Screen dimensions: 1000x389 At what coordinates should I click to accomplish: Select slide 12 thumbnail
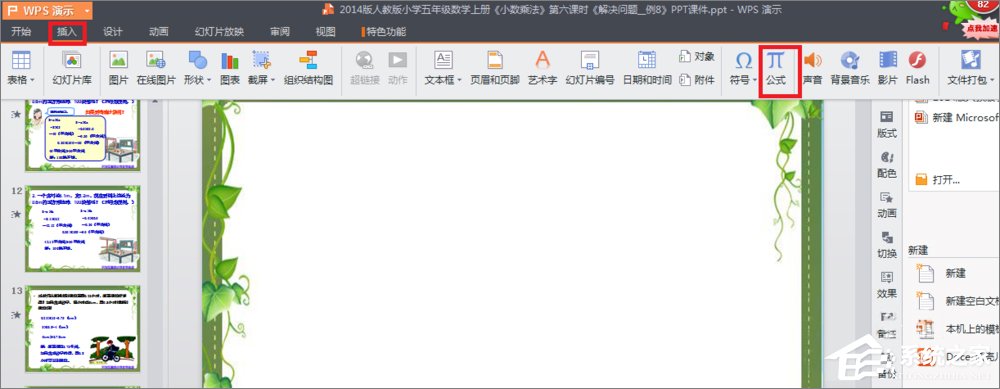83,229
